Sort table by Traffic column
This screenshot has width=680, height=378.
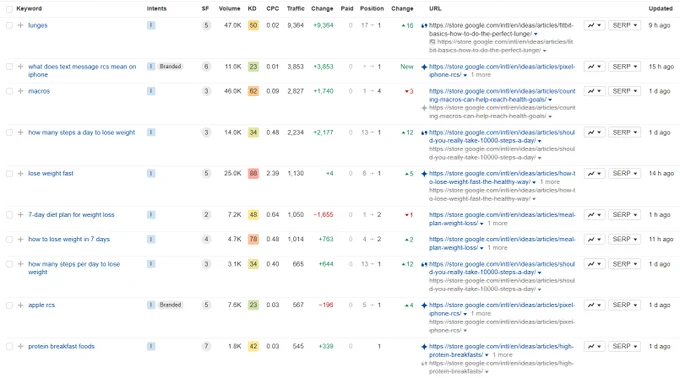pyautogui.click(x=295, y=9)
